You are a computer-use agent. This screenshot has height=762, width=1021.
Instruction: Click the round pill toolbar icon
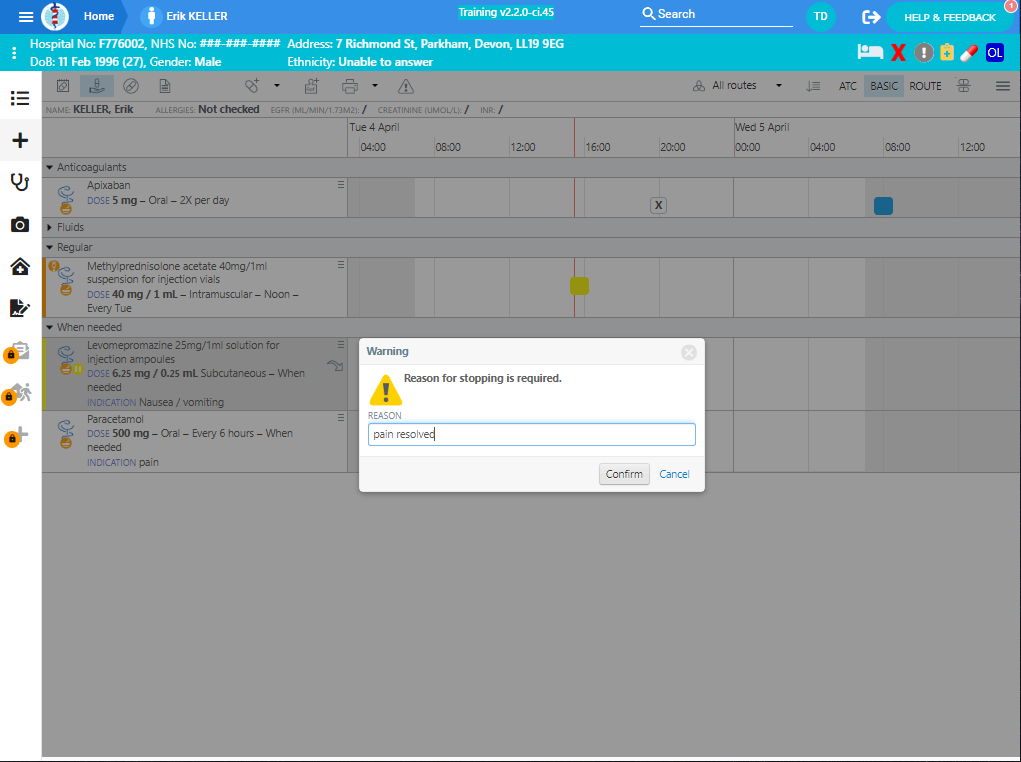(131, 86)
